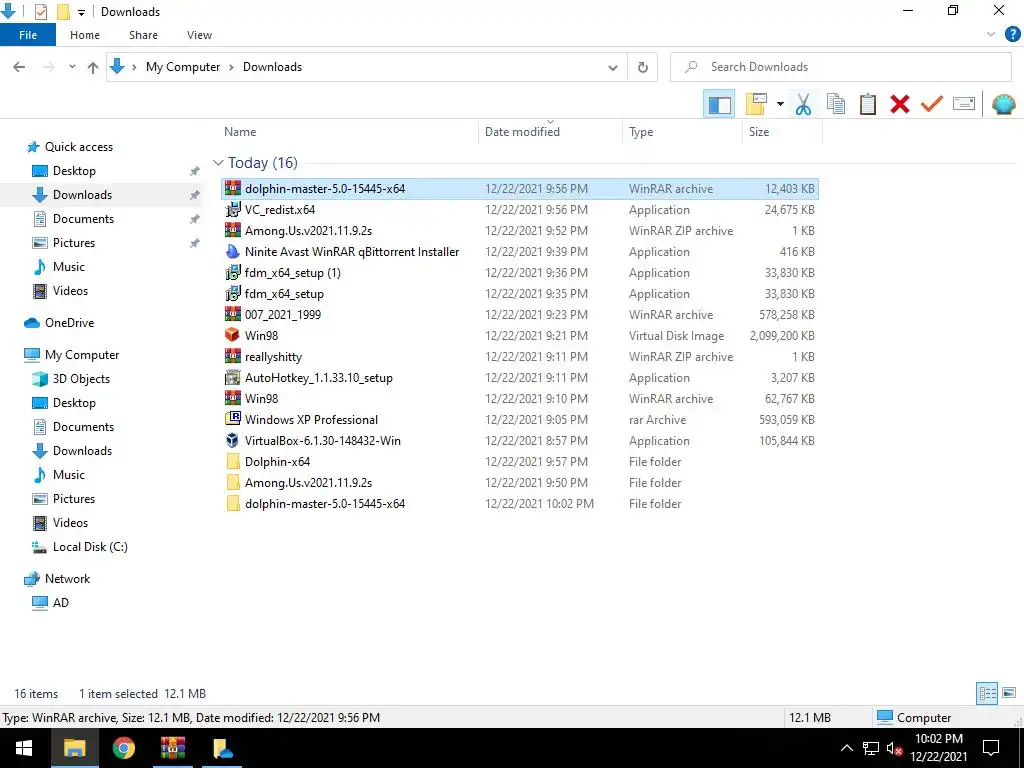Open Local Disk (C:) in the navigation pane
Viewport: 1024px width, 768px height.
90,547
